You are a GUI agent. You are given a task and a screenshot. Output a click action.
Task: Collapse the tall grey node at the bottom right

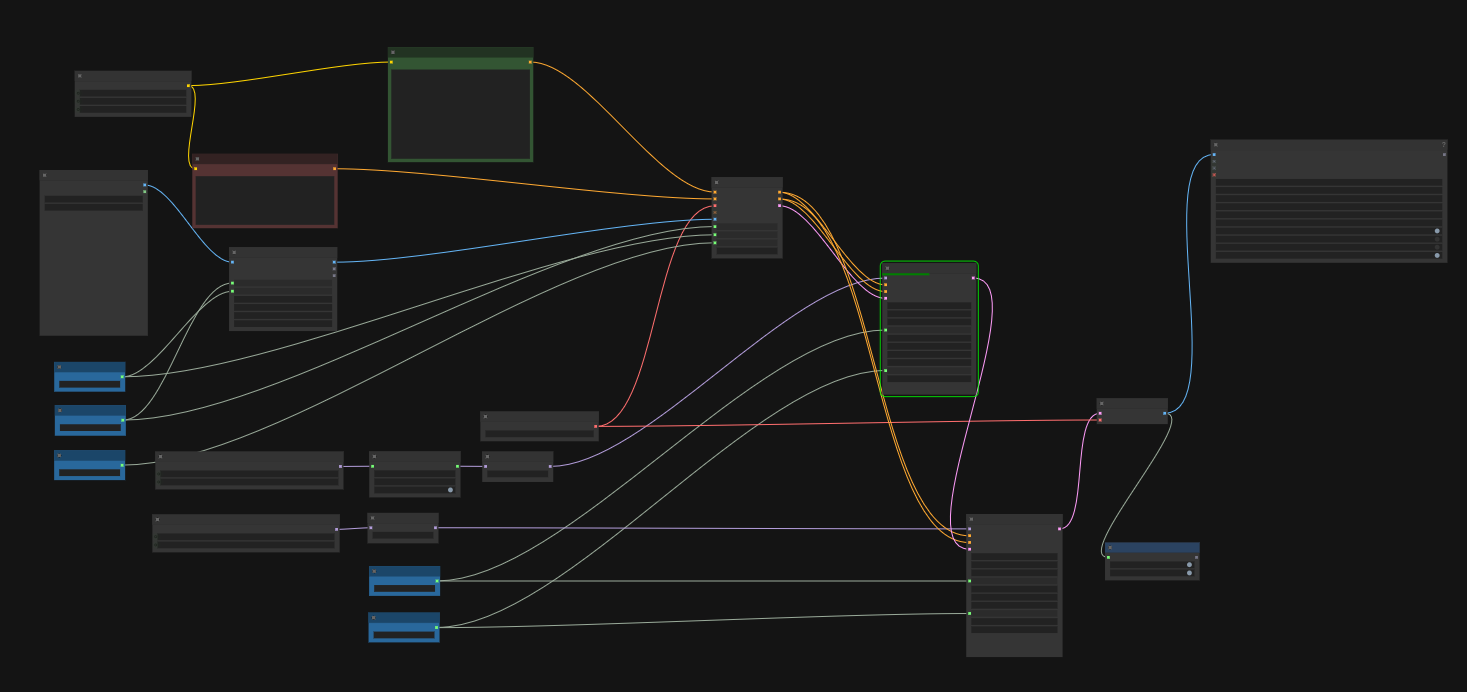click(972, 519)
